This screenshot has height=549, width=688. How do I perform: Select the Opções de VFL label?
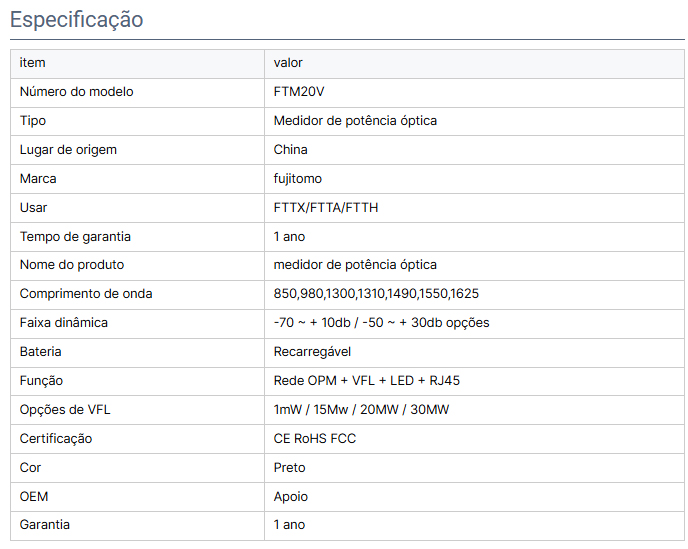point(63,410)
